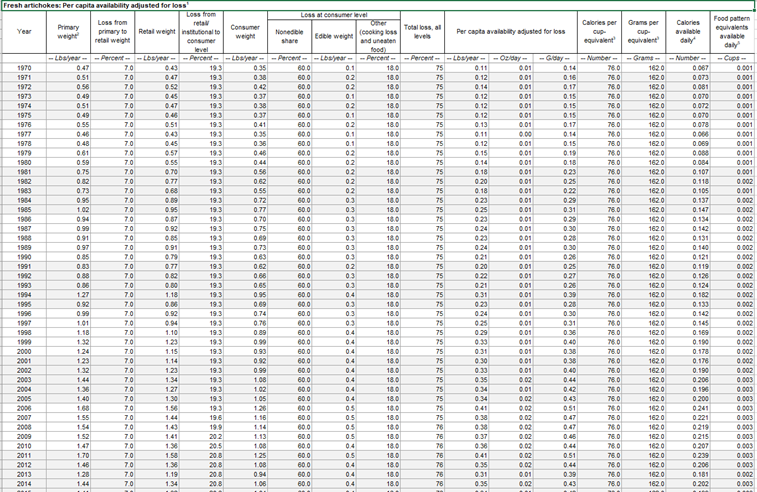757x492 pixels.
Task: Click 2003 retail weight value 1.34
Action: (157, 380)
